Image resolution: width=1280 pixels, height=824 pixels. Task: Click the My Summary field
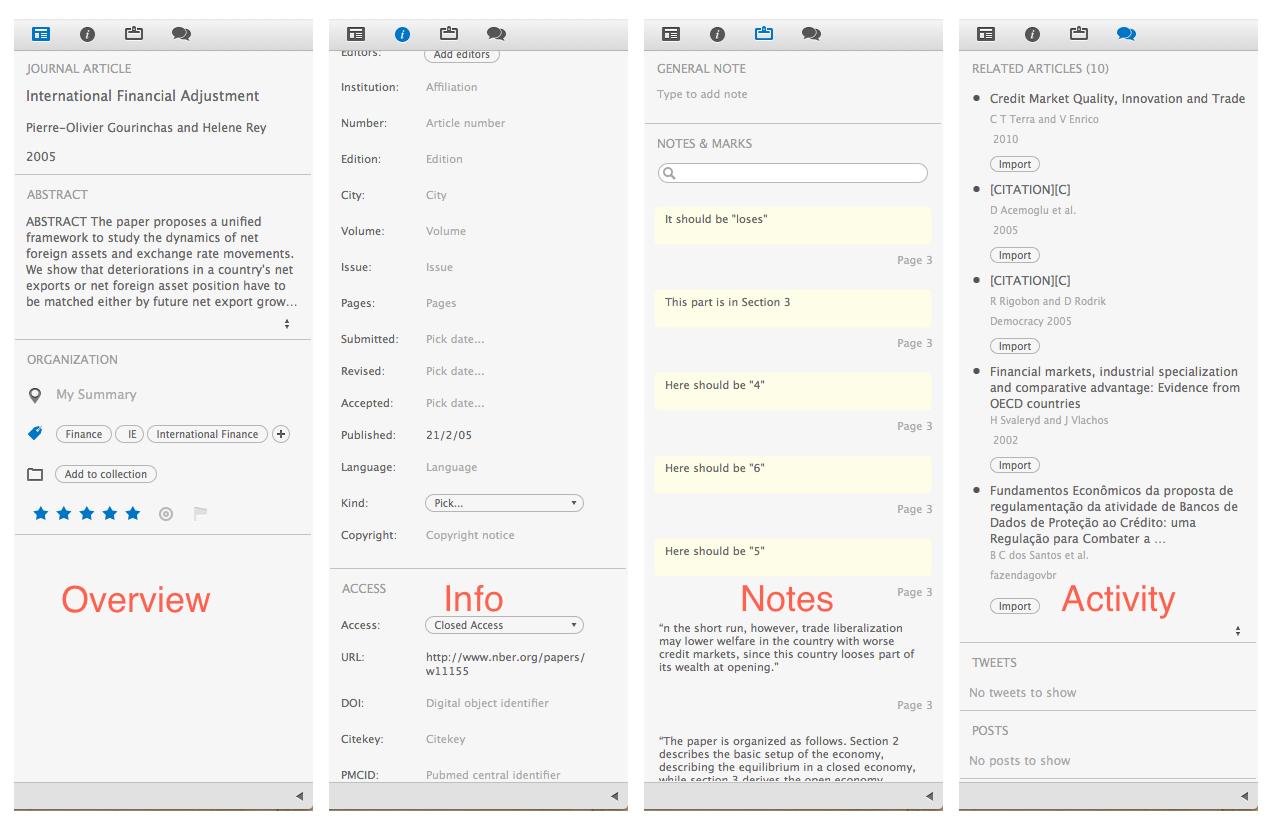tap(96, 395)
